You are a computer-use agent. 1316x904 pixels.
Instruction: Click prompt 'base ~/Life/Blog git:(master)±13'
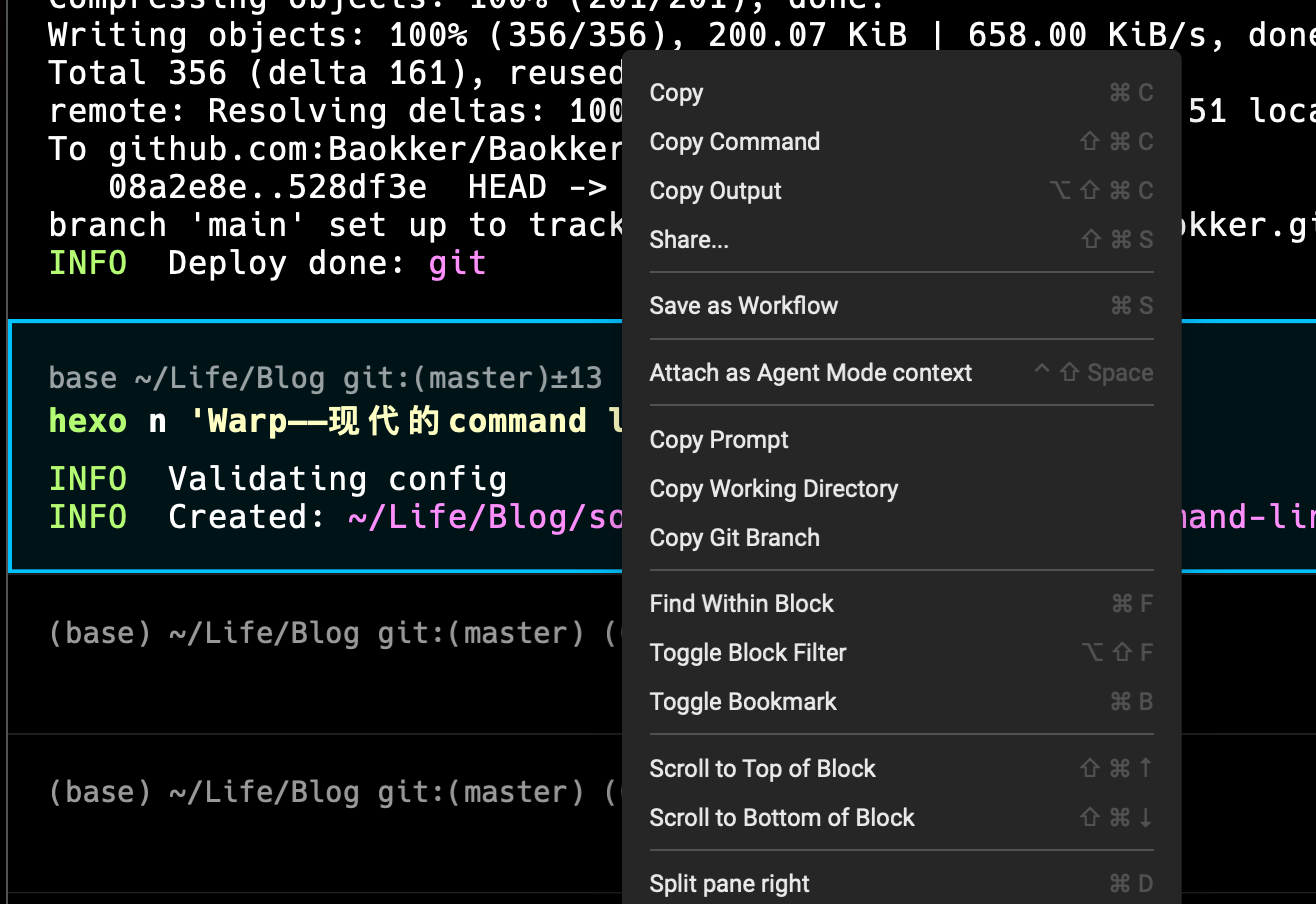pos(325,378)
